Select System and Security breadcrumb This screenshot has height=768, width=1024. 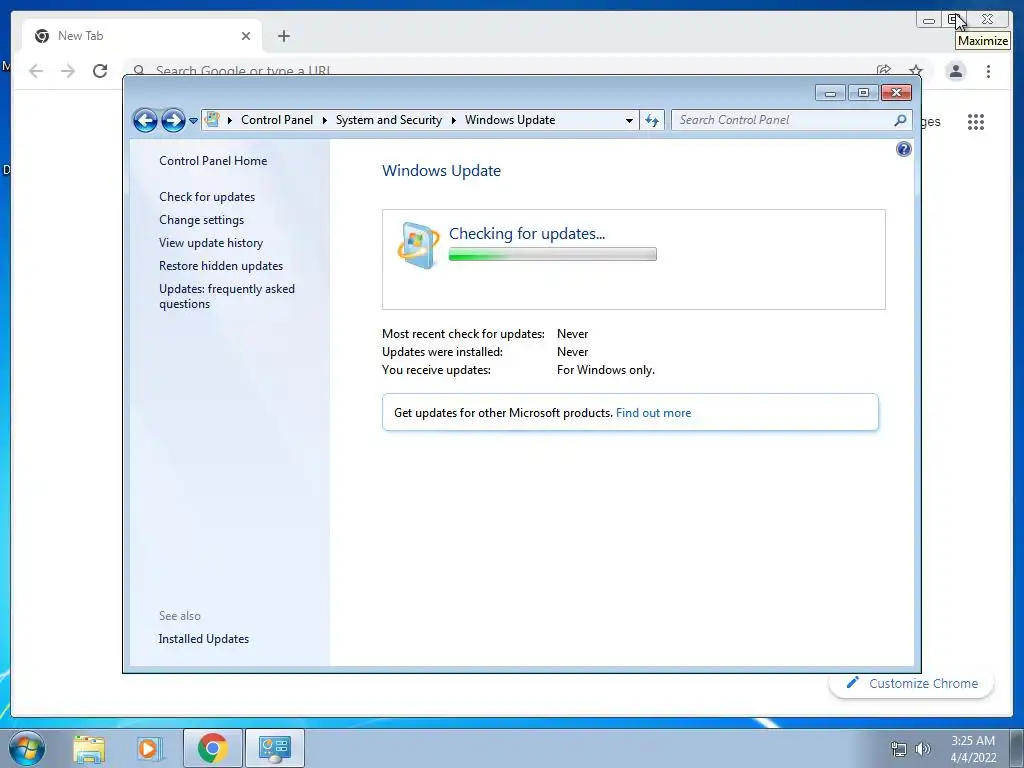click(389, 120)
